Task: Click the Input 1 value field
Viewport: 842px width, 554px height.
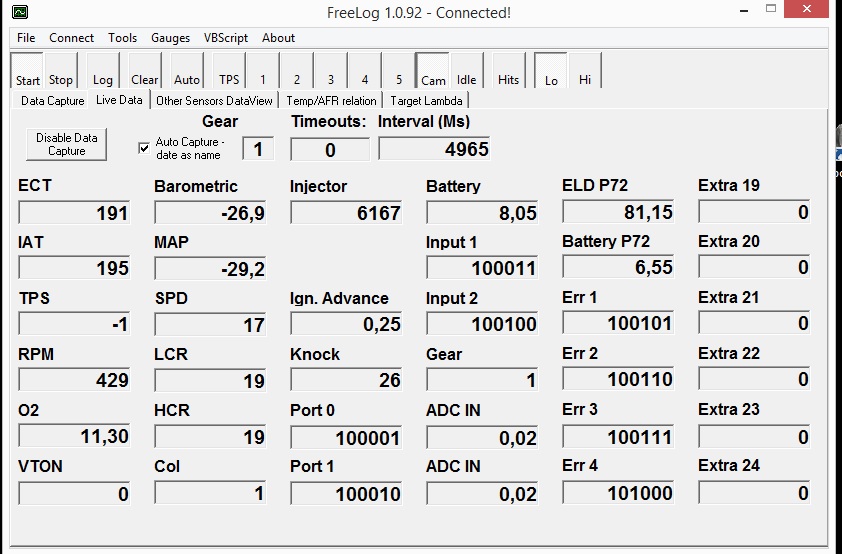Action: pos(482,267)
